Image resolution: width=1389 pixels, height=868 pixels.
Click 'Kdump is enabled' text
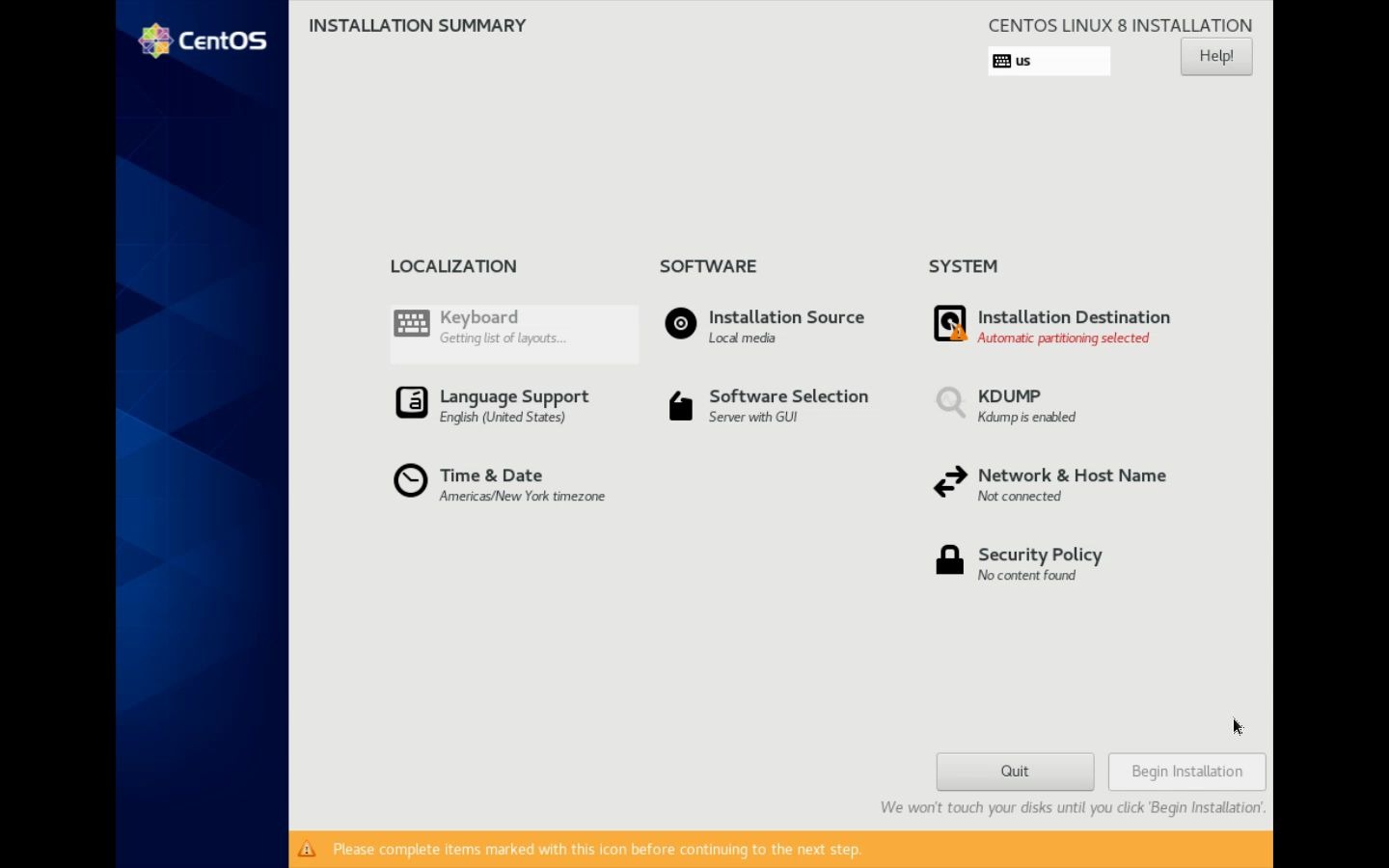coord(1026,418)
